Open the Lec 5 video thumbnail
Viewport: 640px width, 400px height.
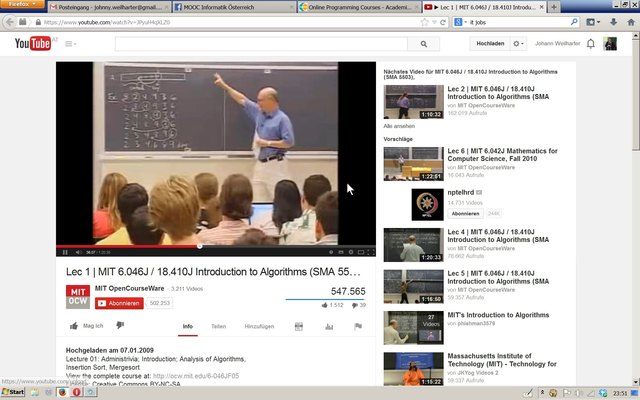[x=413, y=287]
